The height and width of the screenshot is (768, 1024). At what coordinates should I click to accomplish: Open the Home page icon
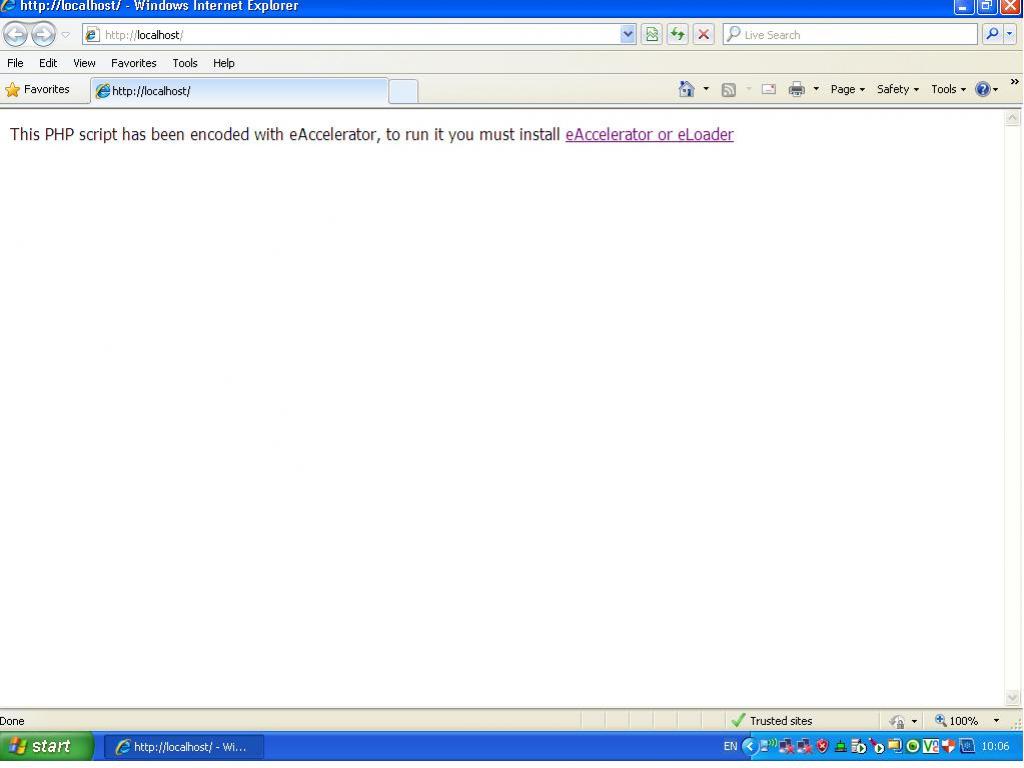687,89
